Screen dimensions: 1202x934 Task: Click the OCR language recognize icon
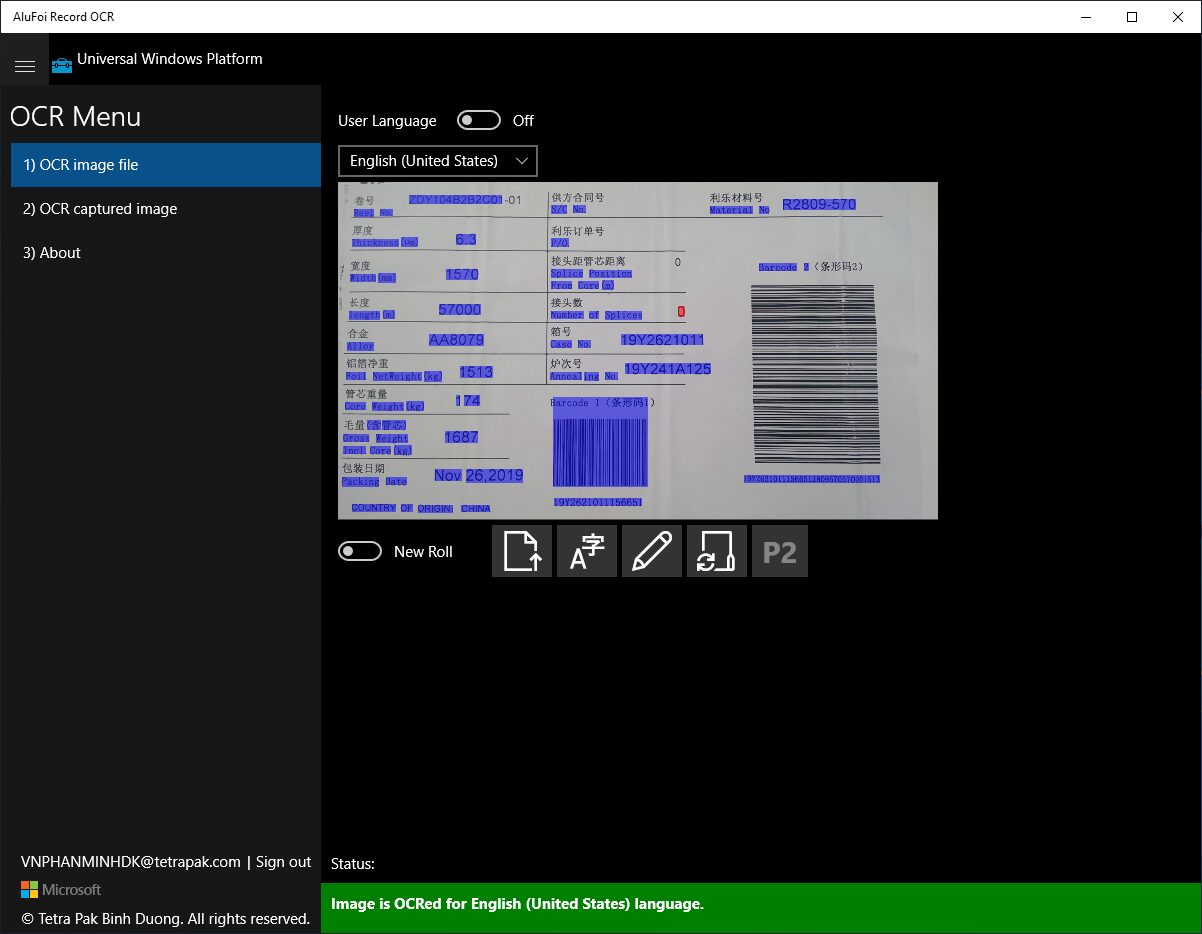587,551
